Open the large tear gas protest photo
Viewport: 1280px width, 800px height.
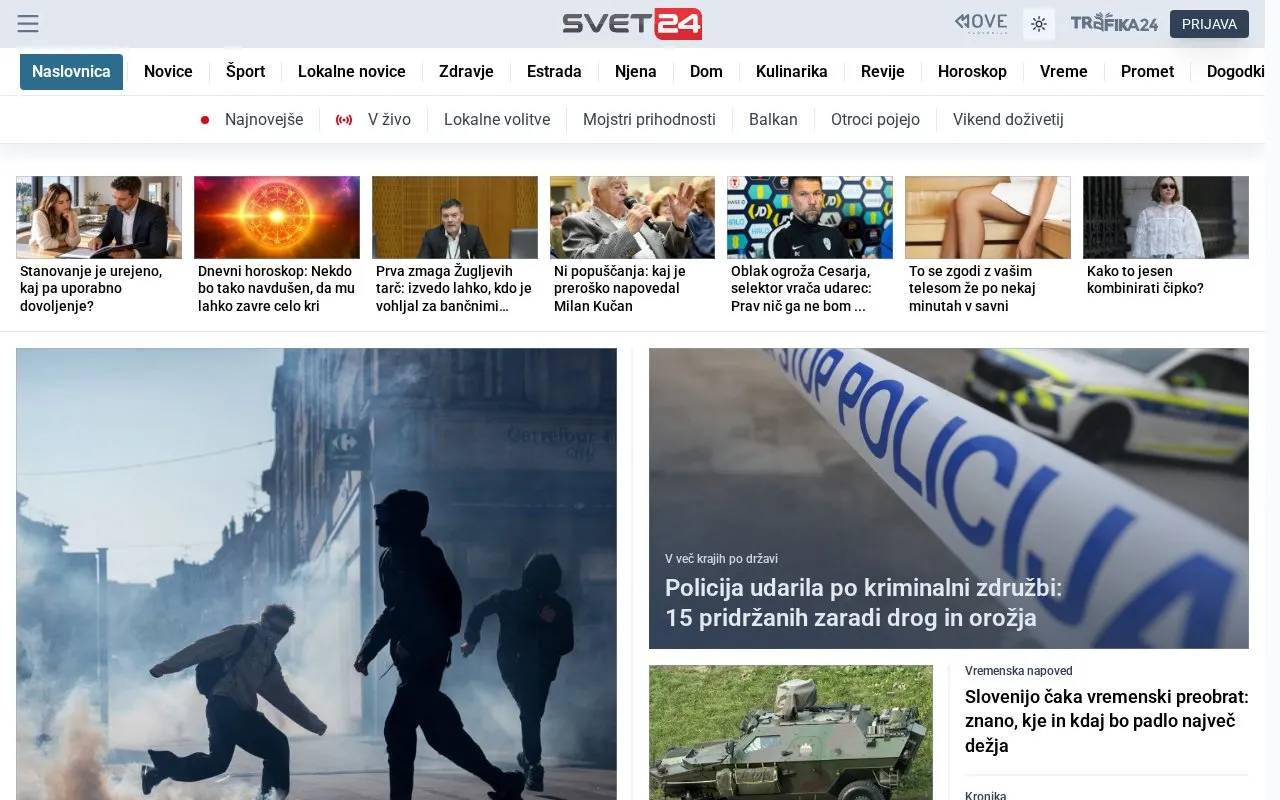(x=316, y=574)
